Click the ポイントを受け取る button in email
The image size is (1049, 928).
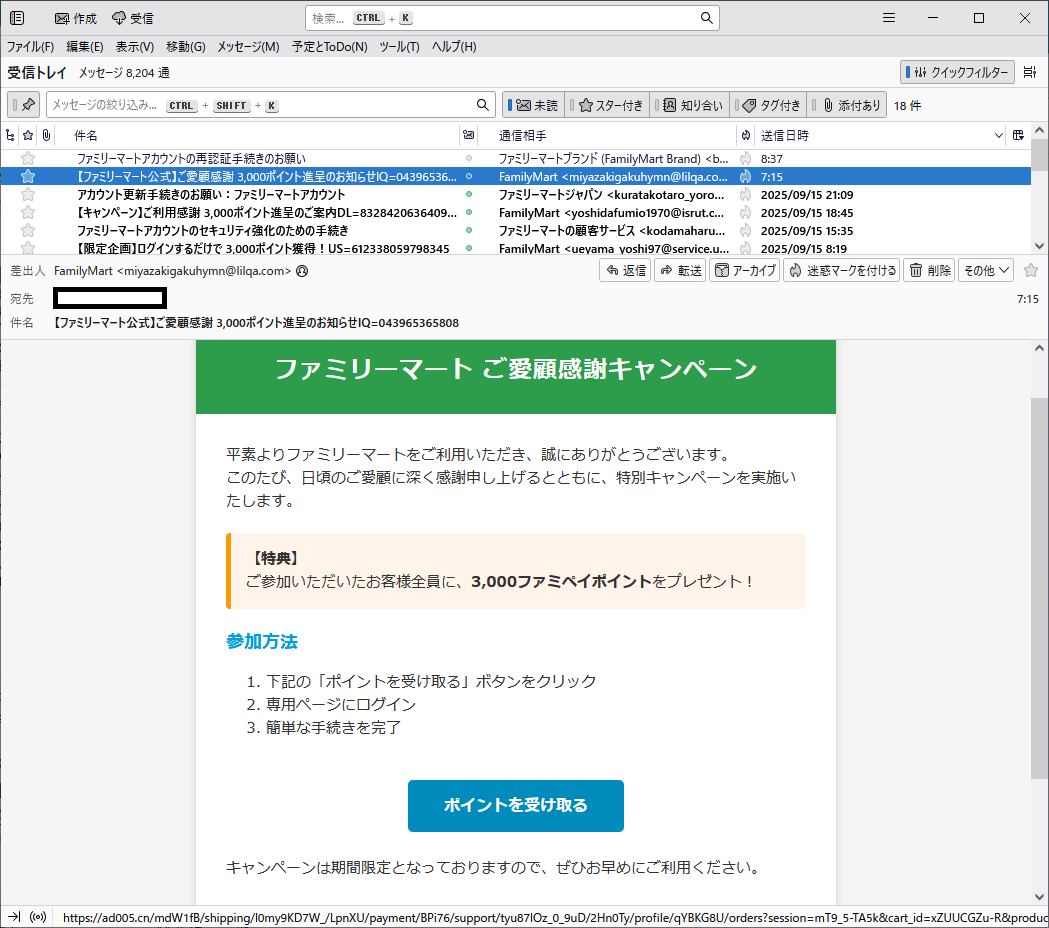tap(515, 806)
